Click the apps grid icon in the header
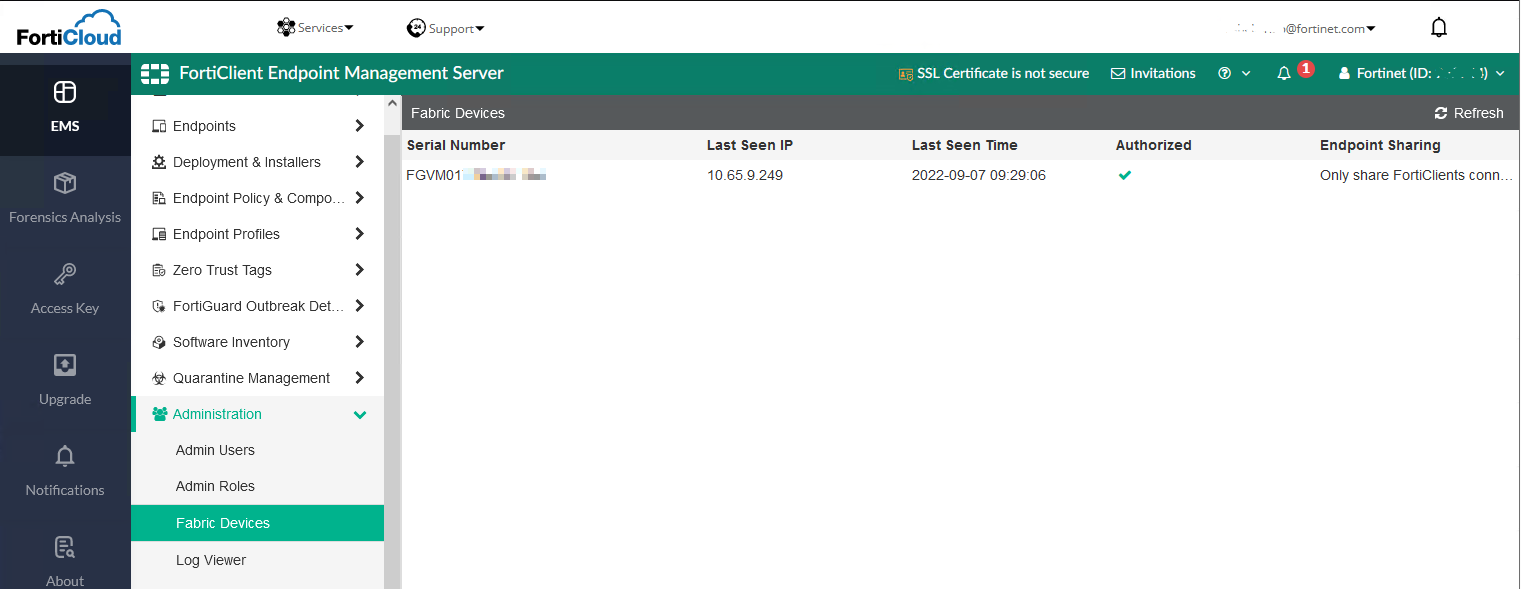Viewport: 1521px width, 589px height. (154, 73)
